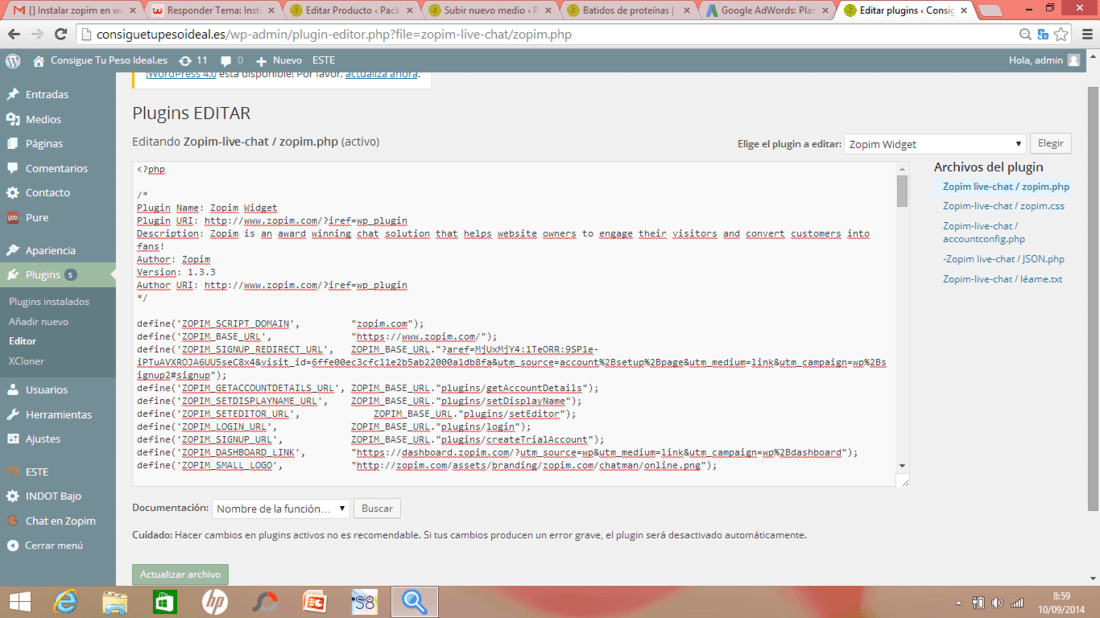1100x618 pixels.
Task: Switch to the Editar Producto tab
Action: (351, 11)
